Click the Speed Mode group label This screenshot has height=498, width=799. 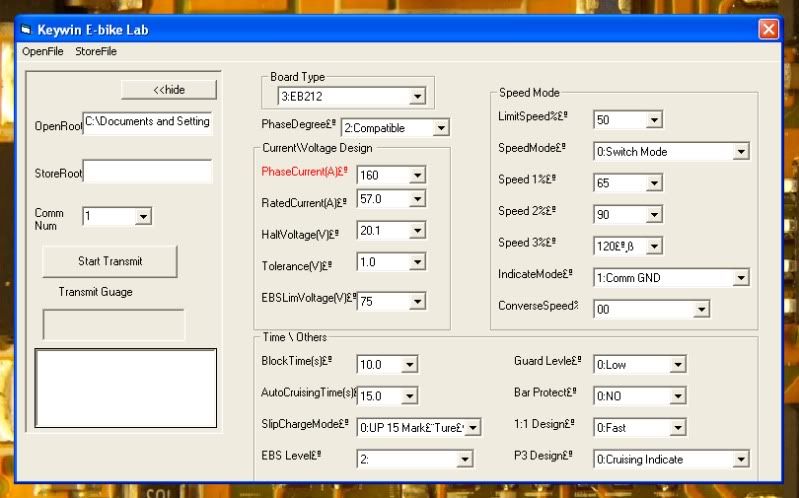[x=529, y=93]
